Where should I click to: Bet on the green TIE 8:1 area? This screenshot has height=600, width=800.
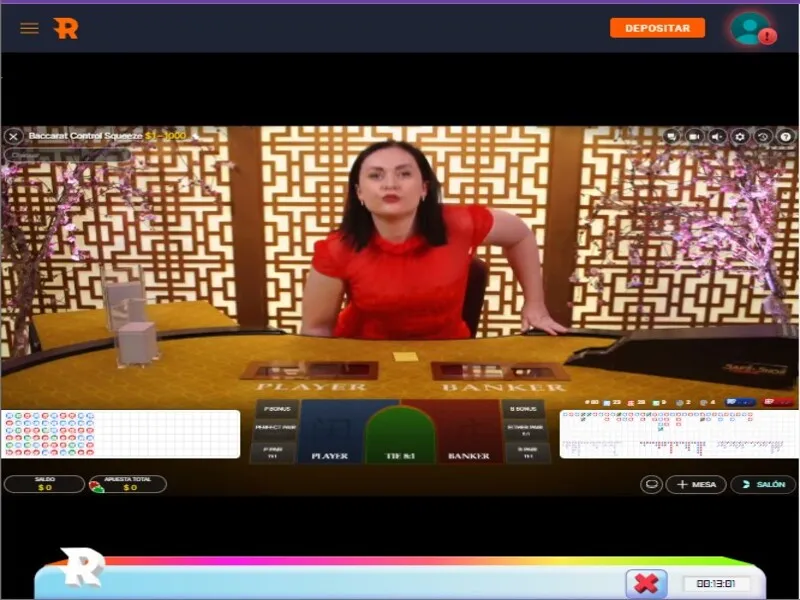click(401, 436)
